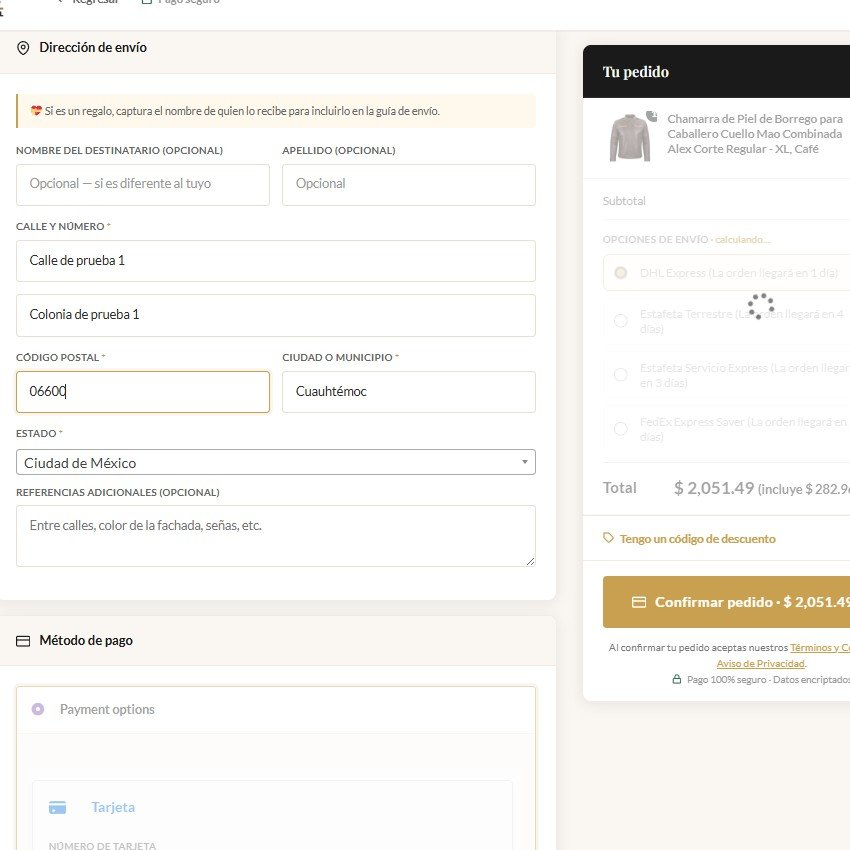Click the Método de pago heading

pos(86,641)
